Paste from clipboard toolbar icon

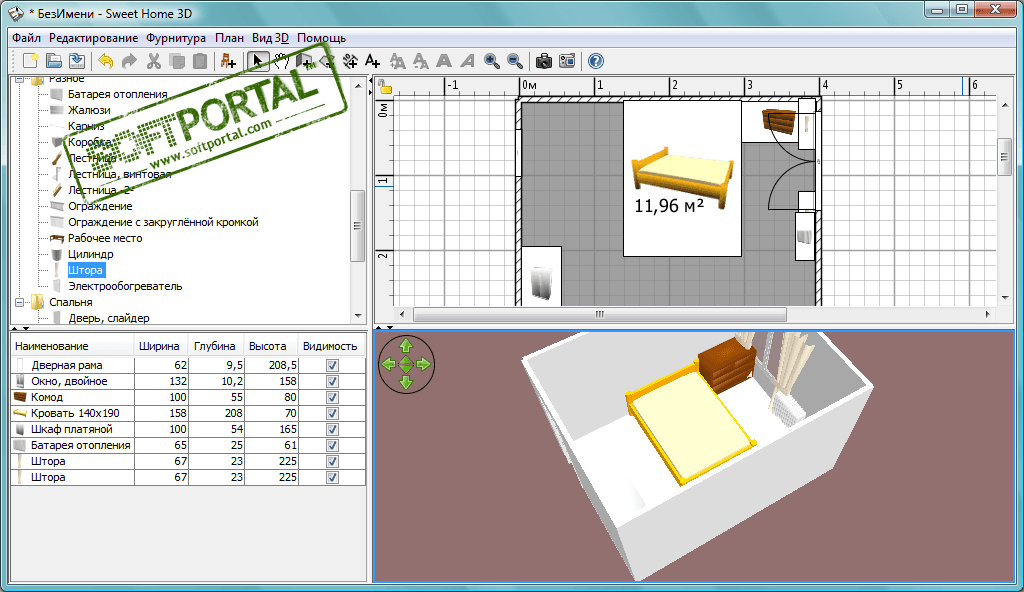[x=200, y=61]
